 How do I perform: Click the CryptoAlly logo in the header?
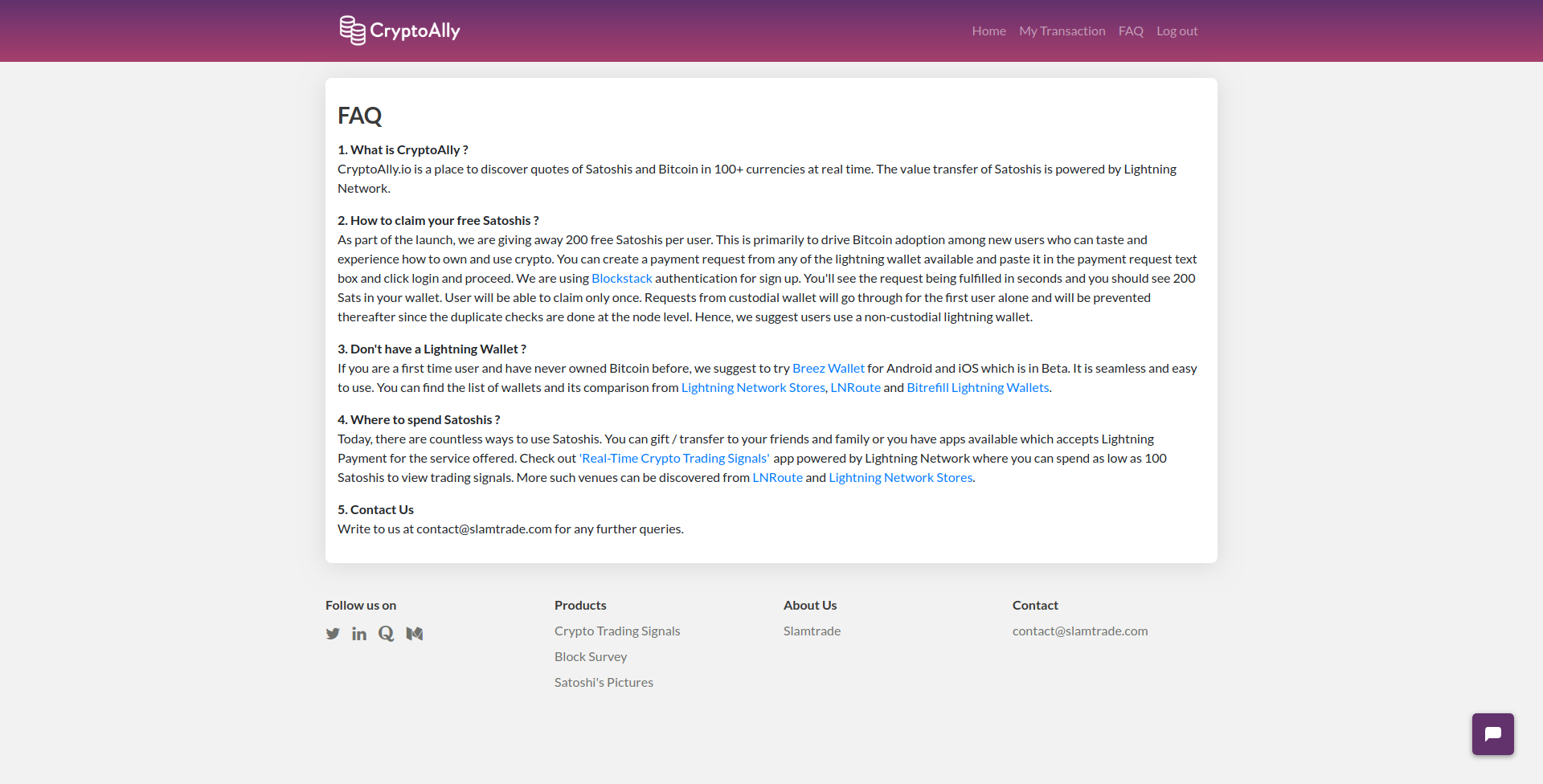pyautogui.click(x=399, y=31)
